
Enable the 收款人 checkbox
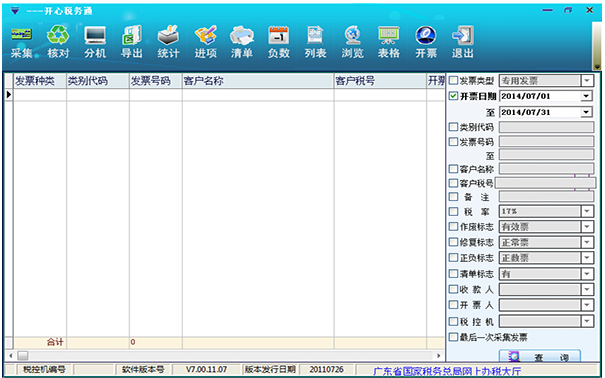[x=453, y=289]
